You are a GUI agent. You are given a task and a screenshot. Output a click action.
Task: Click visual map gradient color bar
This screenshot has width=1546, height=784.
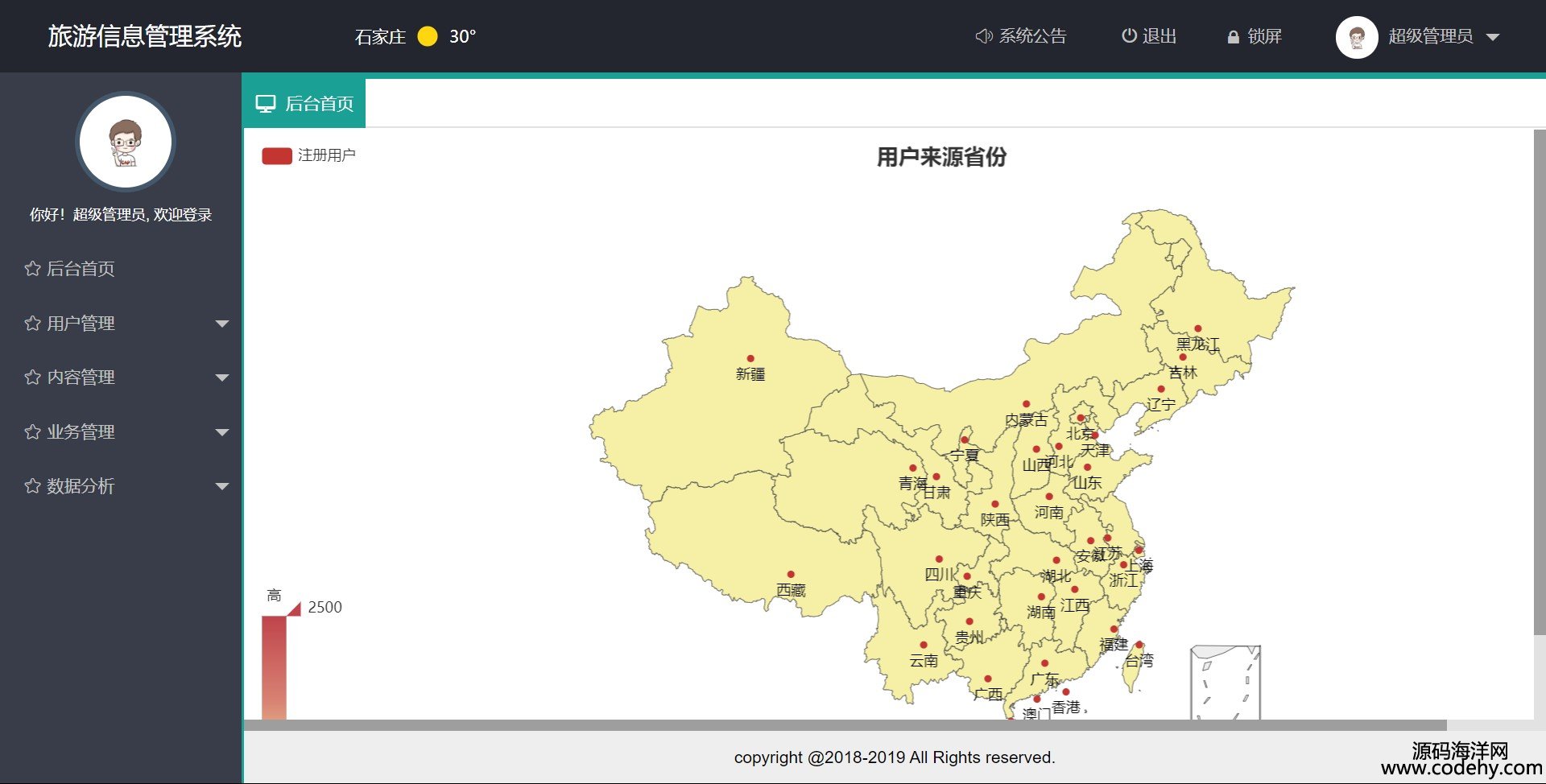[x=274, y=668]
